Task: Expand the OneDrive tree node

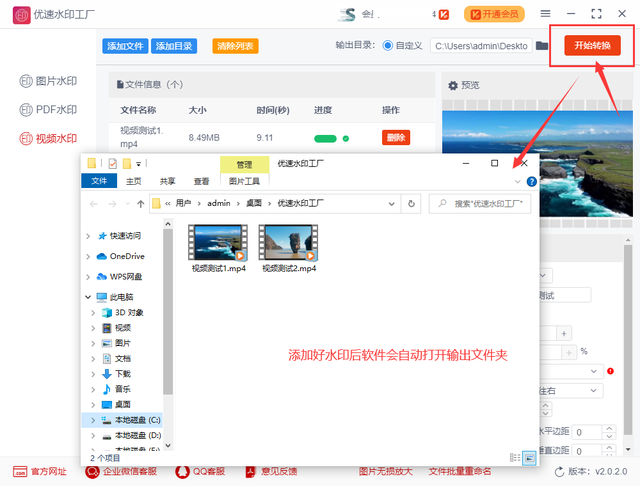Action: click(89, 256)
